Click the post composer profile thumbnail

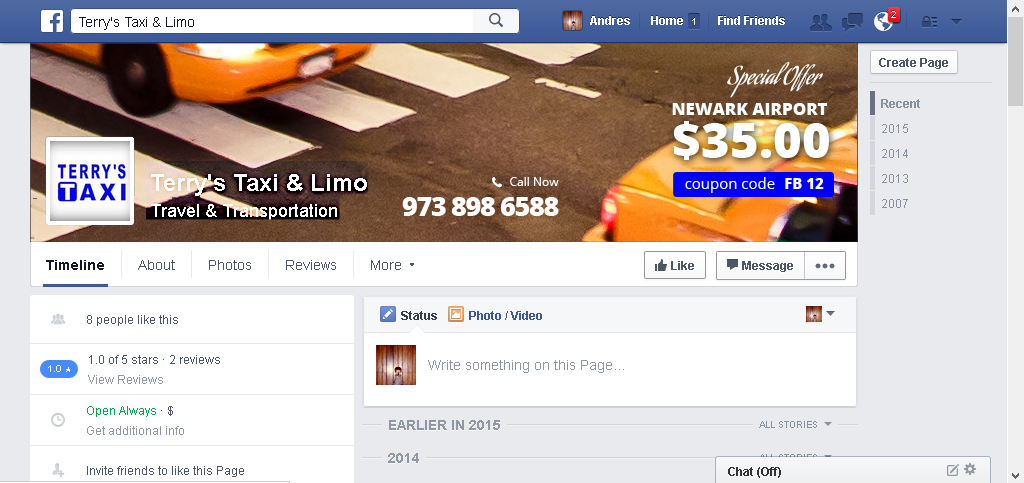[x=396, y=365]
